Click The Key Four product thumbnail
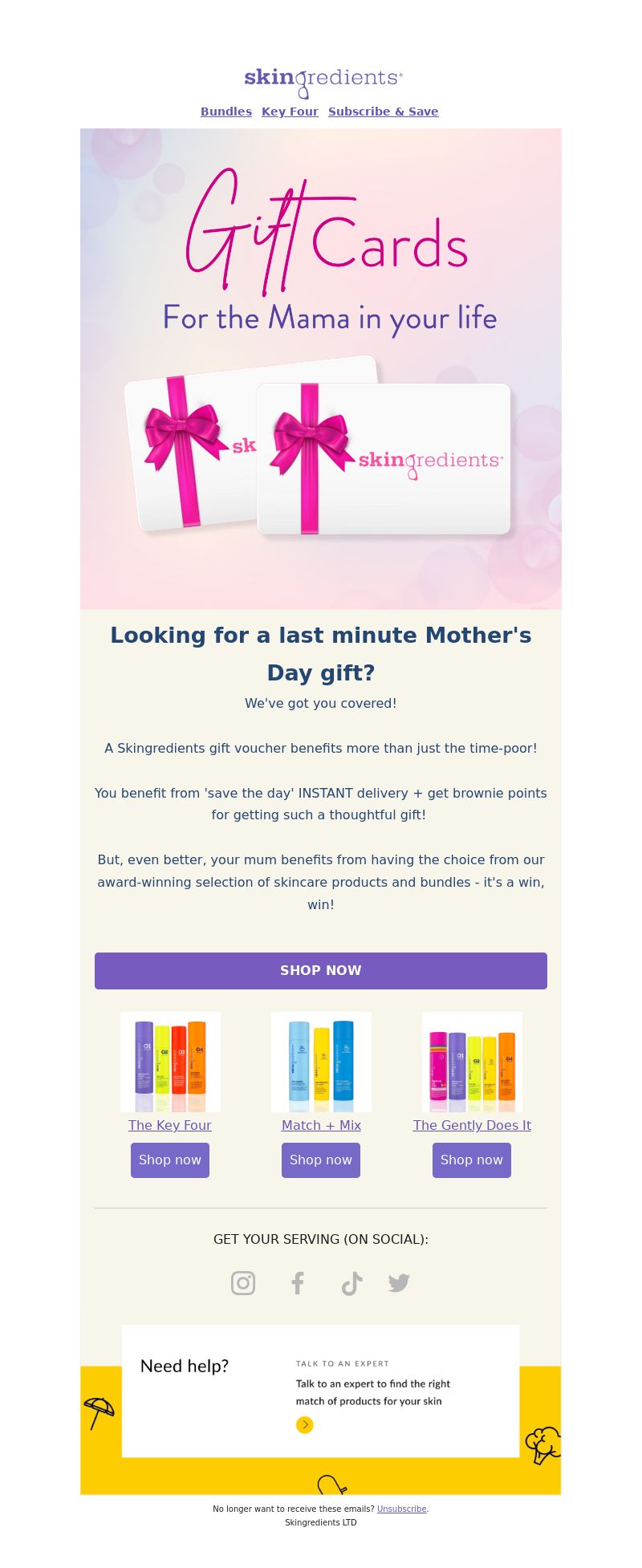This screenshot has width=642, height=1568. [170, 1062]
